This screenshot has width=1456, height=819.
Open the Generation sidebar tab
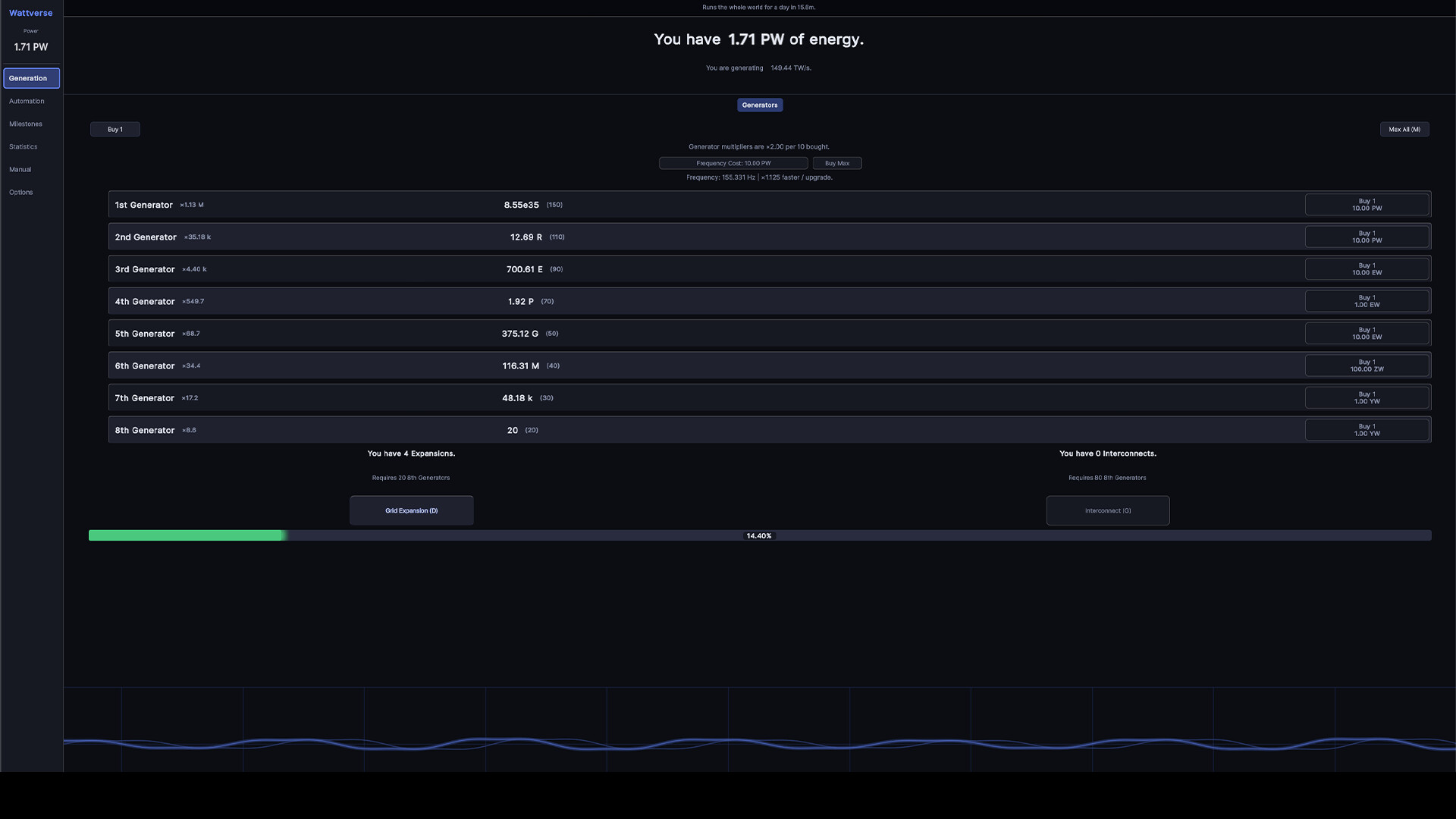click(x=31, y=78)
